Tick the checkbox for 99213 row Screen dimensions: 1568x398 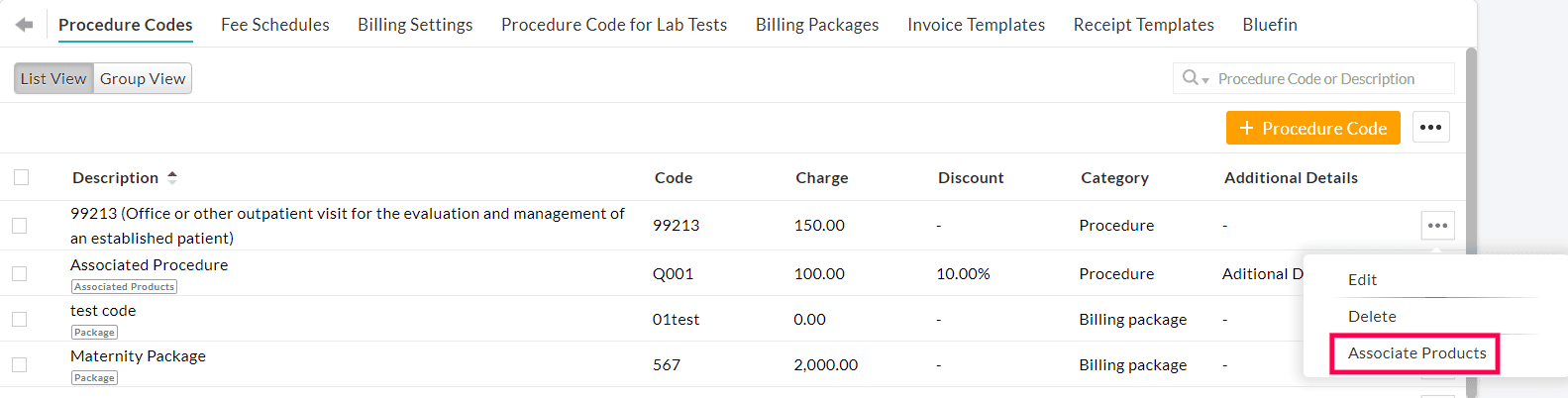pos(19,226)
